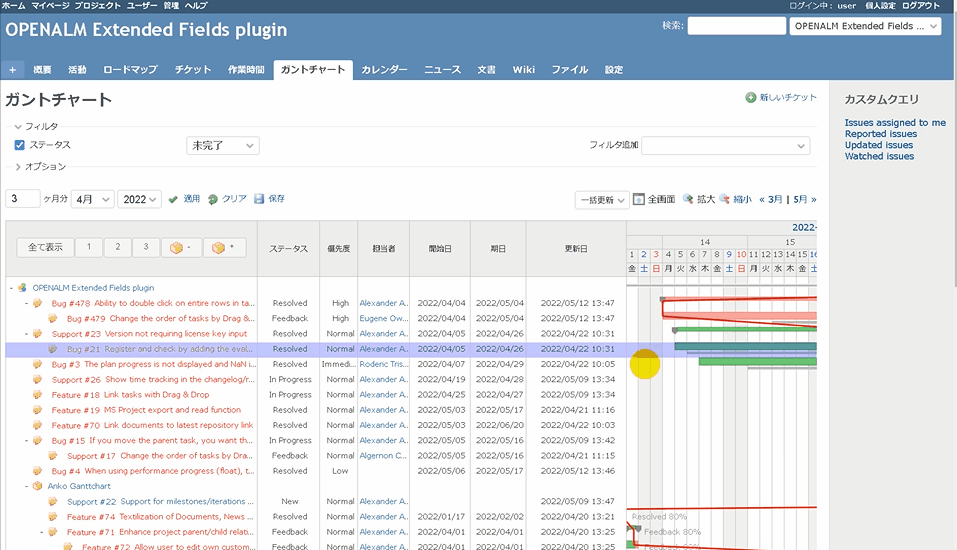Viewport: 957px width, 550px height.
Task: Open Issues assigned to me query
Action: [x=895, y=123]
